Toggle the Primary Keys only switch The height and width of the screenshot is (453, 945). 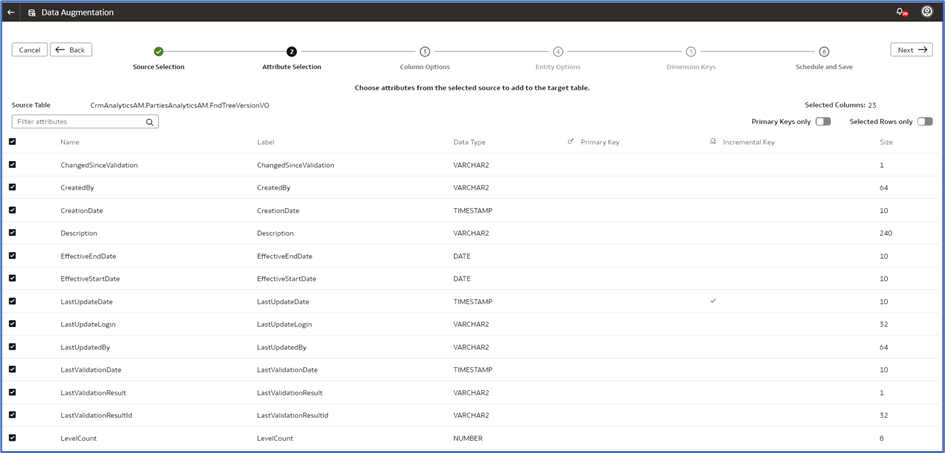(822, 122)
